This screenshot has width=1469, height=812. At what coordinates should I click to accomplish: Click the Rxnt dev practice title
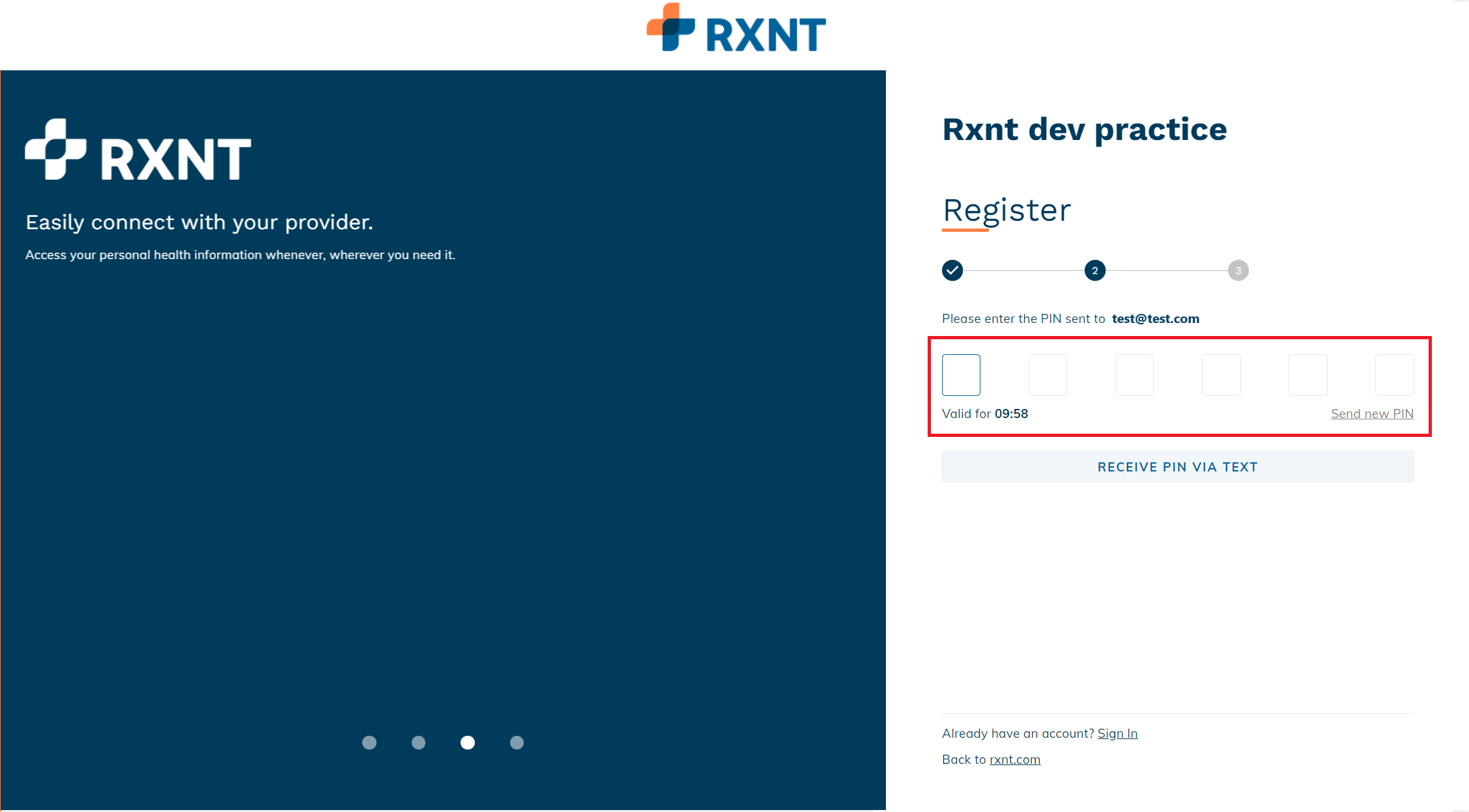(1085, 129)
